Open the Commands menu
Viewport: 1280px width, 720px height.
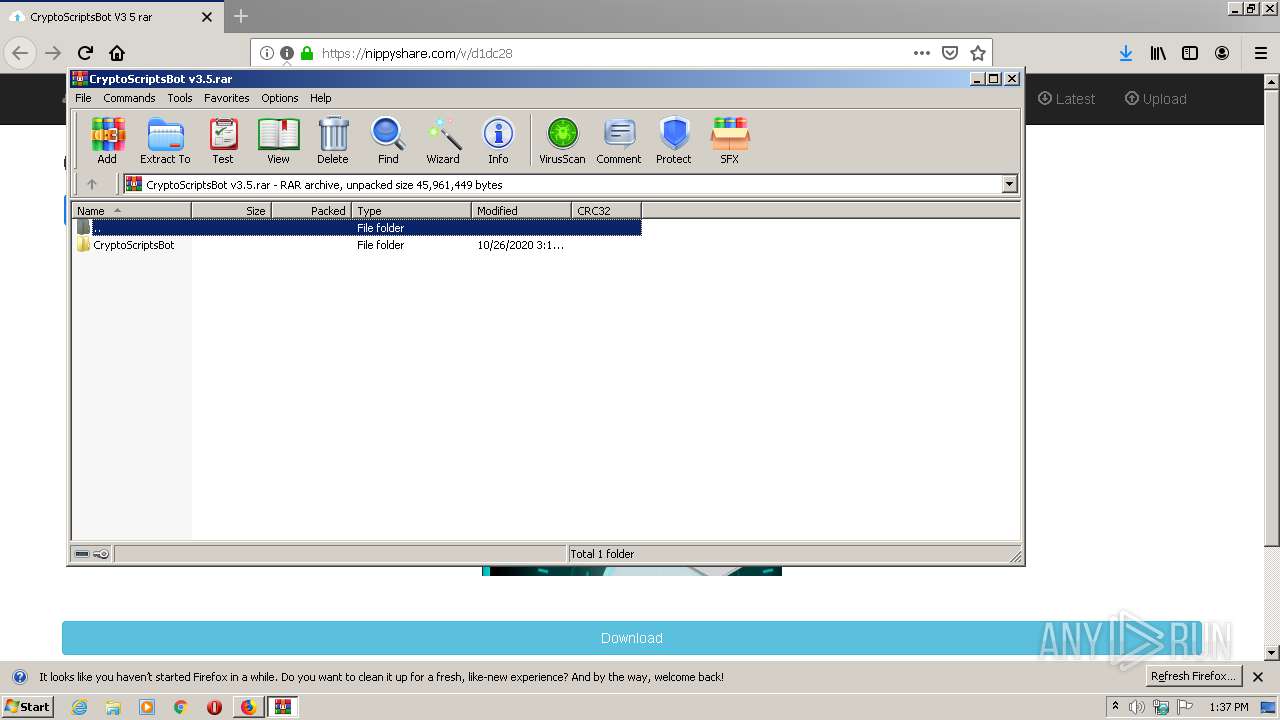coord(129,98)
